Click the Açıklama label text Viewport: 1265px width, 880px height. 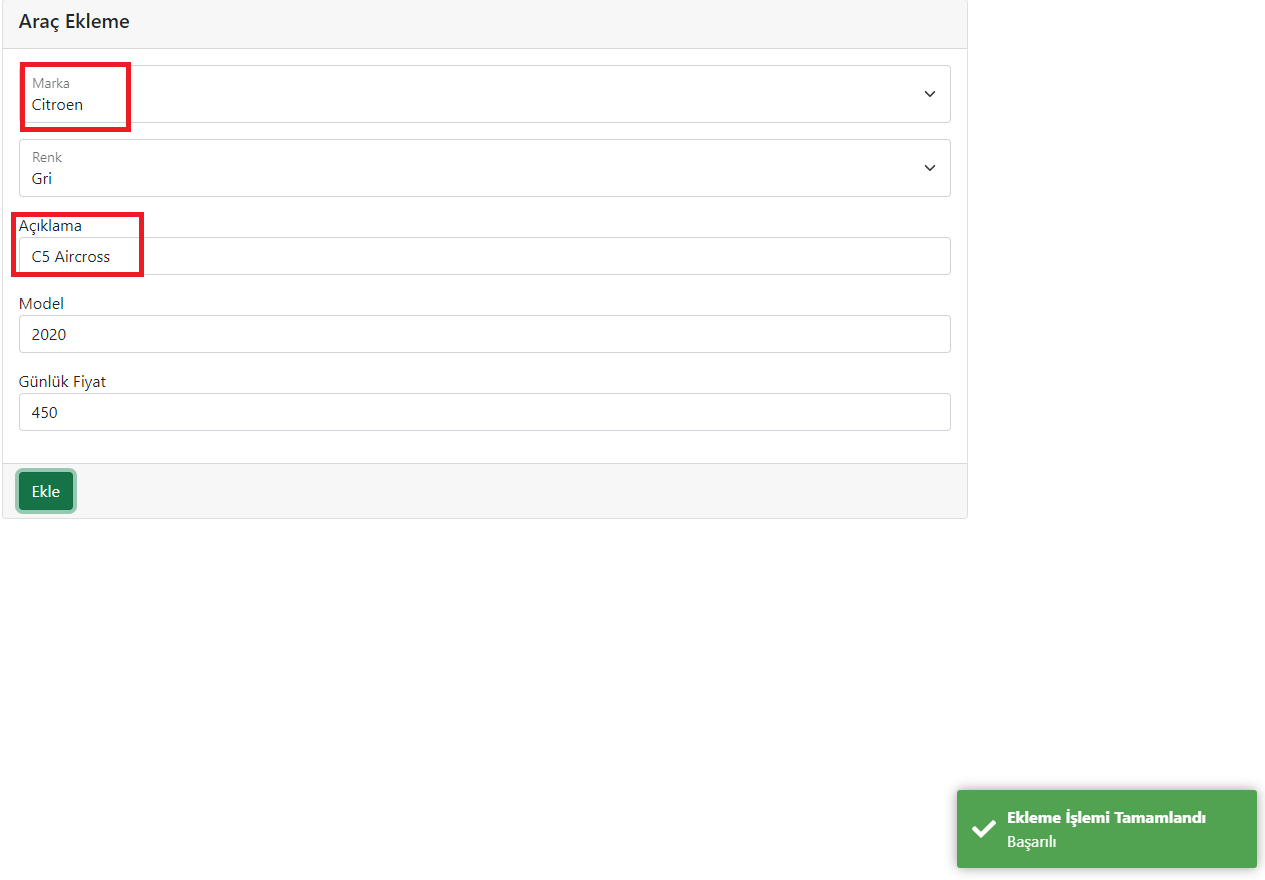[51, 225]
